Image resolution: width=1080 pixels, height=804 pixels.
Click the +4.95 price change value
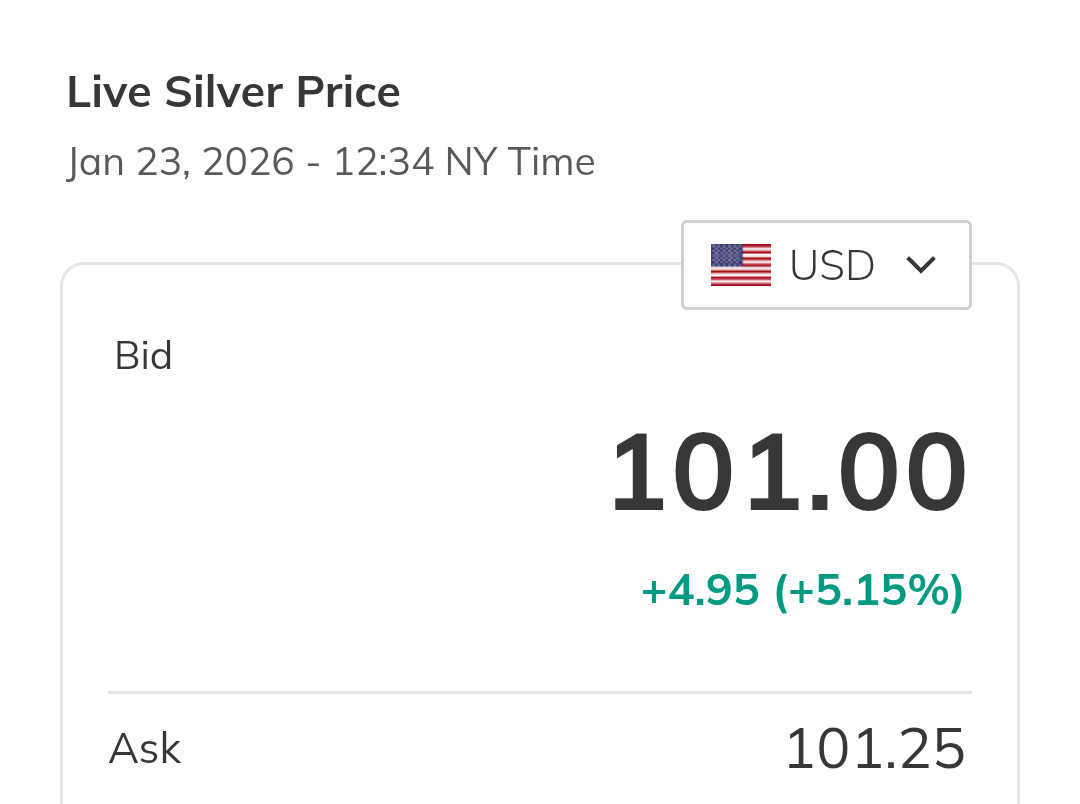700,590
